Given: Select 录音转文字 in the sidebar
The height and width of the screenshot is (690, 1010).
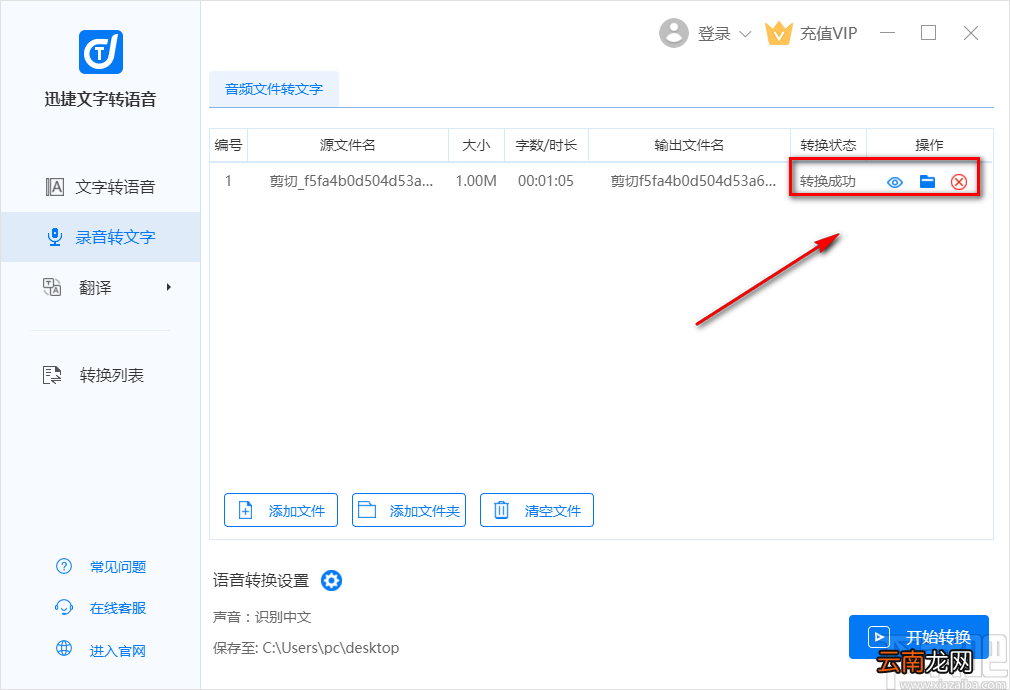Looking at the screenshot, I should pos(100,237).
